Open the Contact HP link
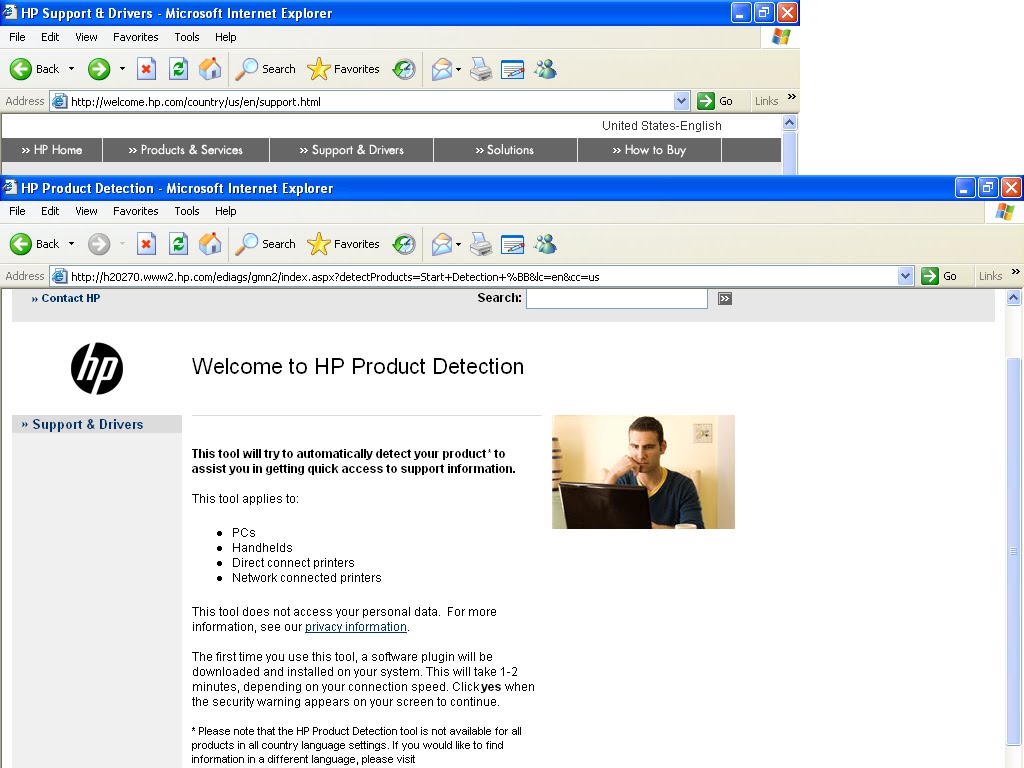This screenshot has height=768, width=1024. point(65,298)
